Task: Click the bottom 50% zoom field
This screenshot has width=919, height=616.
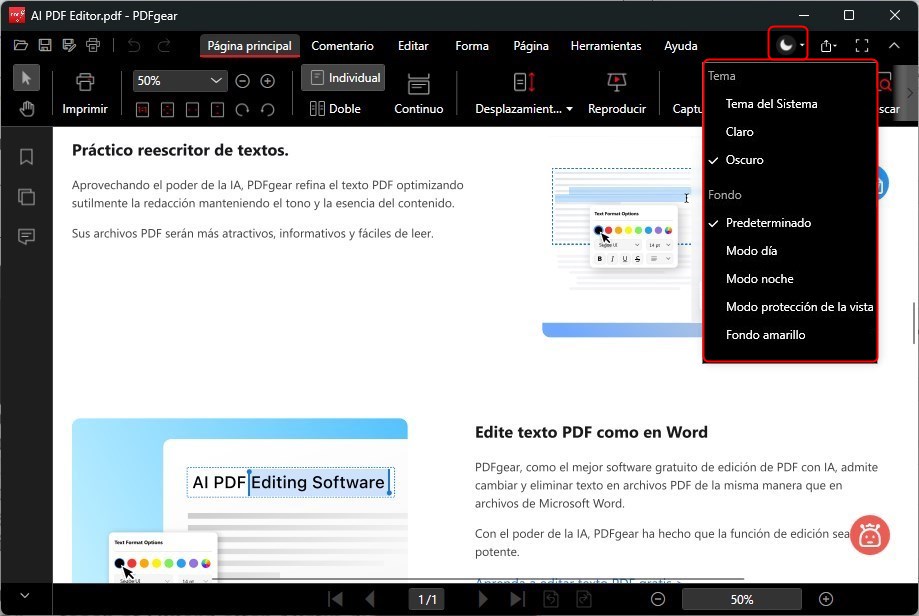Action: coord(741,599)
